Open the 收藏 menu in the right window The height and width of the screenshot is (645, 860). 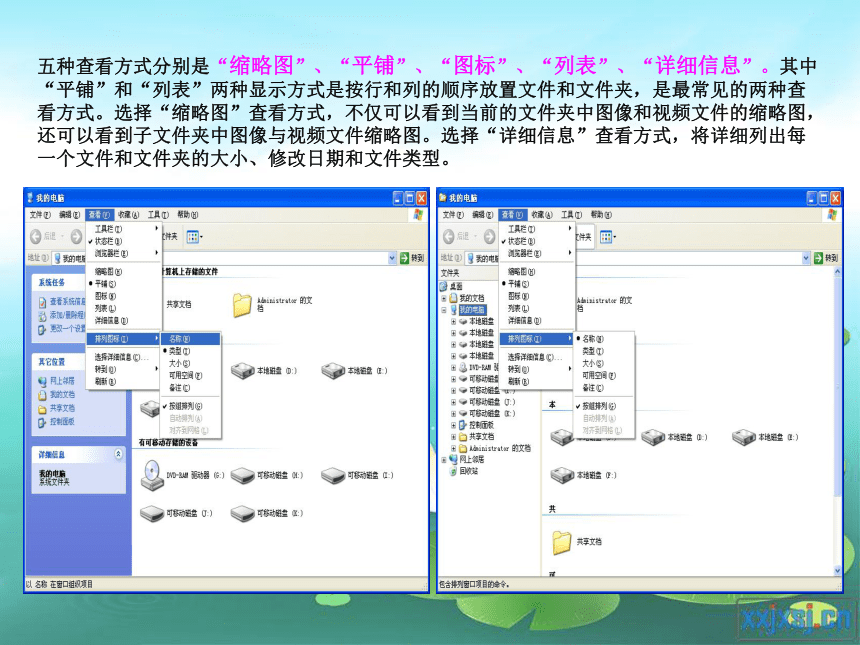[x=542, y=214]
